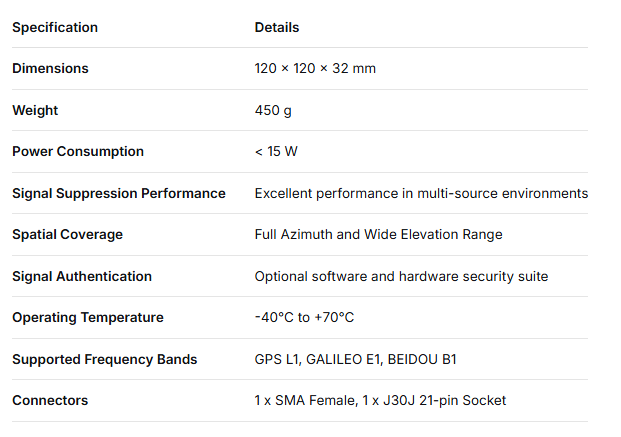Select the Weight row label
Image resolution: width=621 pixels, height=437 pixels.
(35, 110)
